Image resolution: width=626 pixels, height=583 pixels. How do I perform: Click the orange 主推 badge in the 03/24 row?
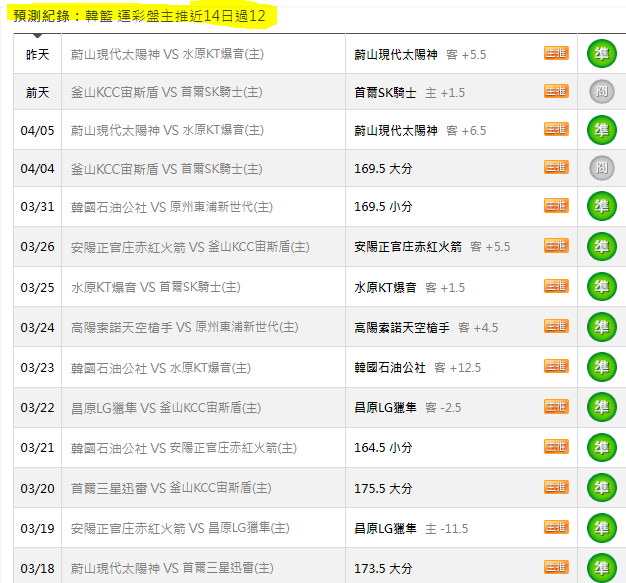556,326
